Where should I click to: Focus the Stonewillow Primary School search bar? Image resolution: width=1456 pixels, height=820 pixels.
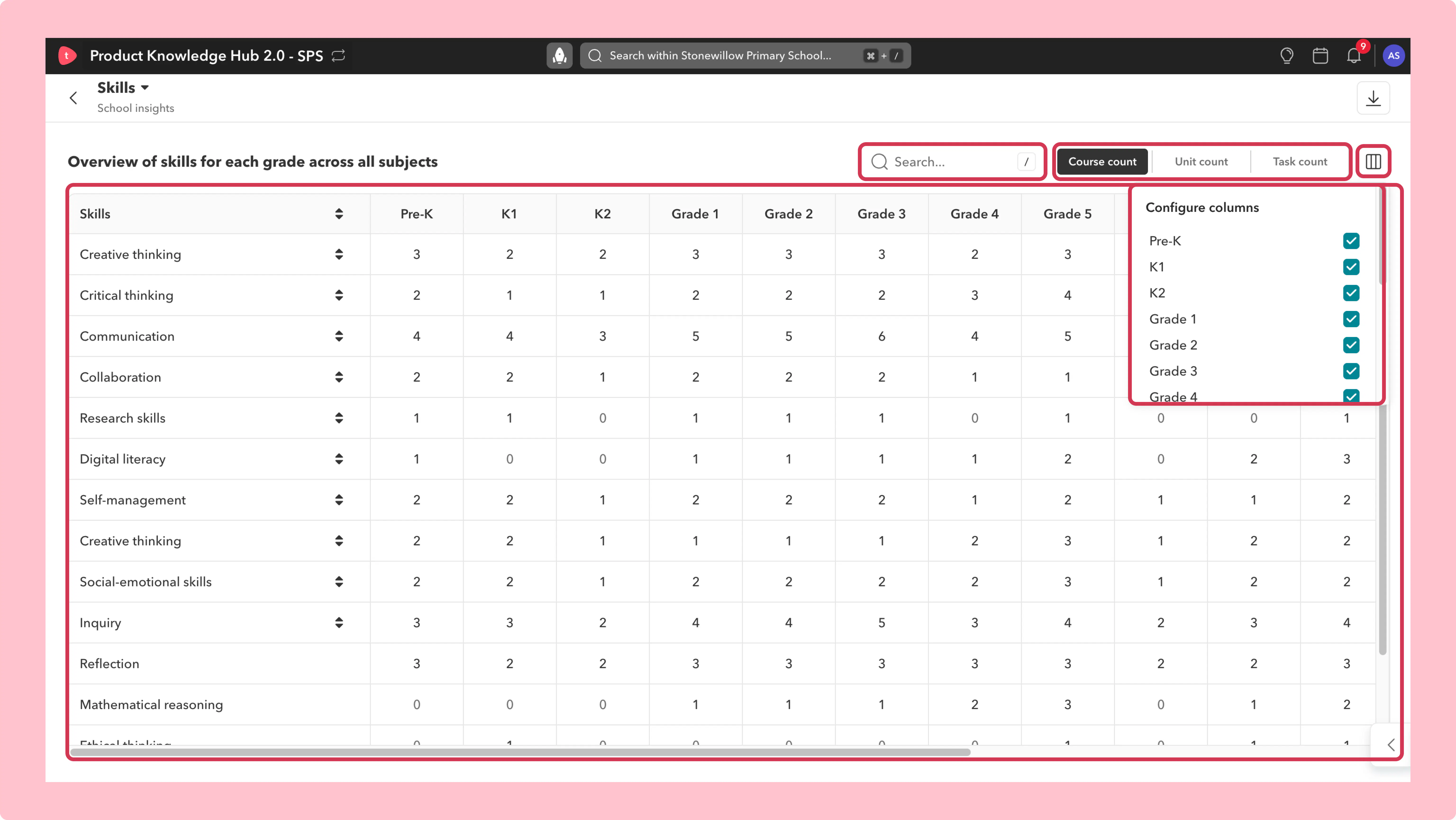(745, 55)
